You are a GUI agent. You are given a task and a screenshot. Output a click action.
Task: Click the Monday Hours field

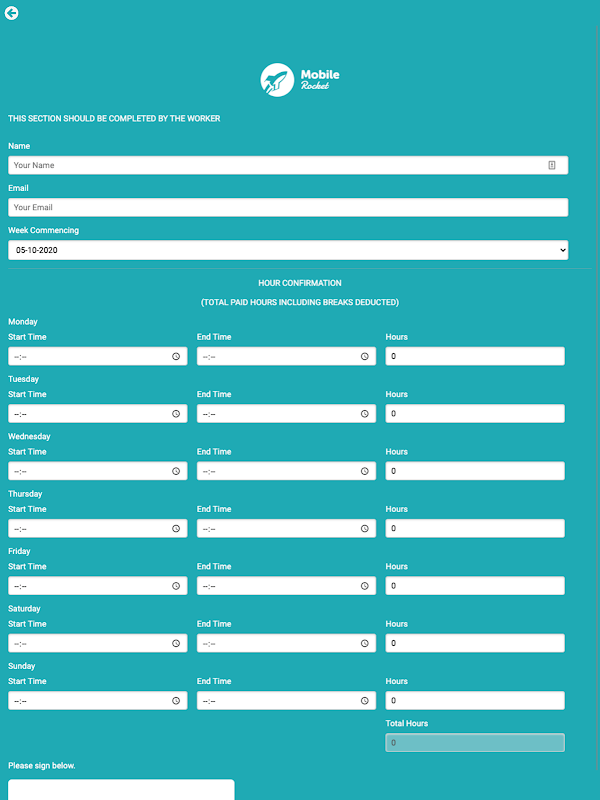475,356
